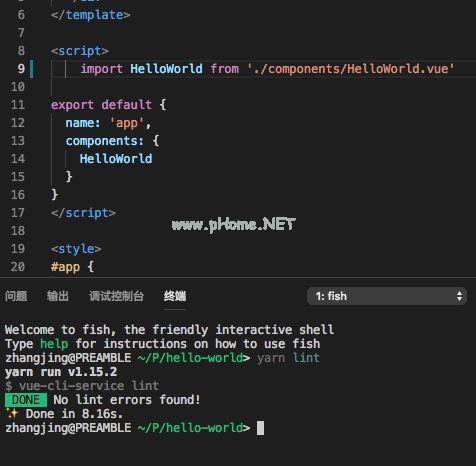Screen dimensions: 476x466
Task: Click the 'name: app' property line
Action: (x=108, y=123)
